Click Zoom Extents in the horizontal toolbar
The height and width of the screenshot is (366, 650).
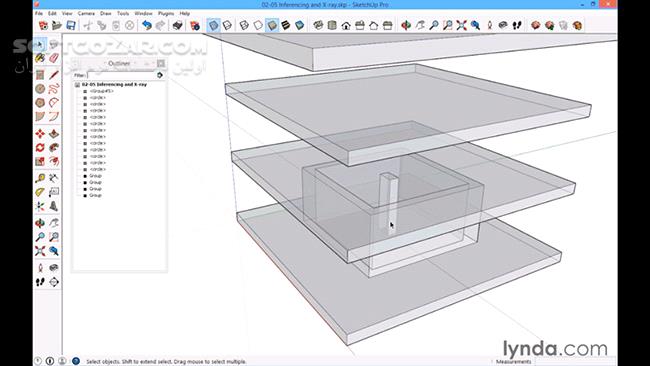coord(461,25)
